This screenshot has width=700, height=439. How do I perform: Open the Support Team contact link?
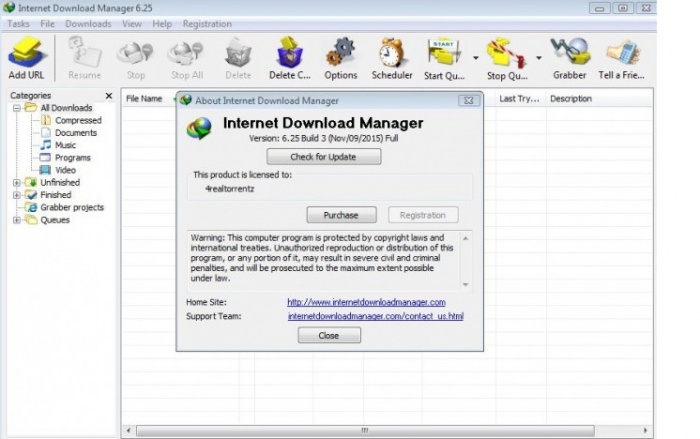375,316
